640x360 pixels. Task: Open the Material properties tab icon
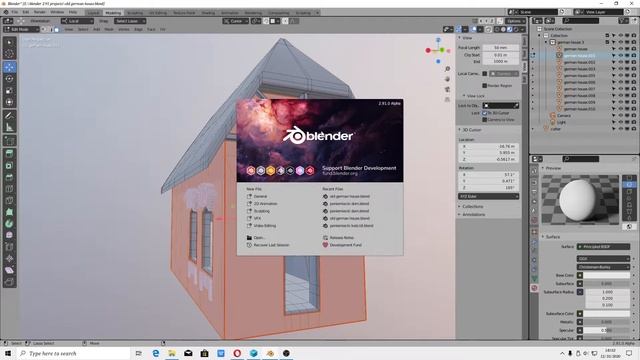tap(534, 288)
